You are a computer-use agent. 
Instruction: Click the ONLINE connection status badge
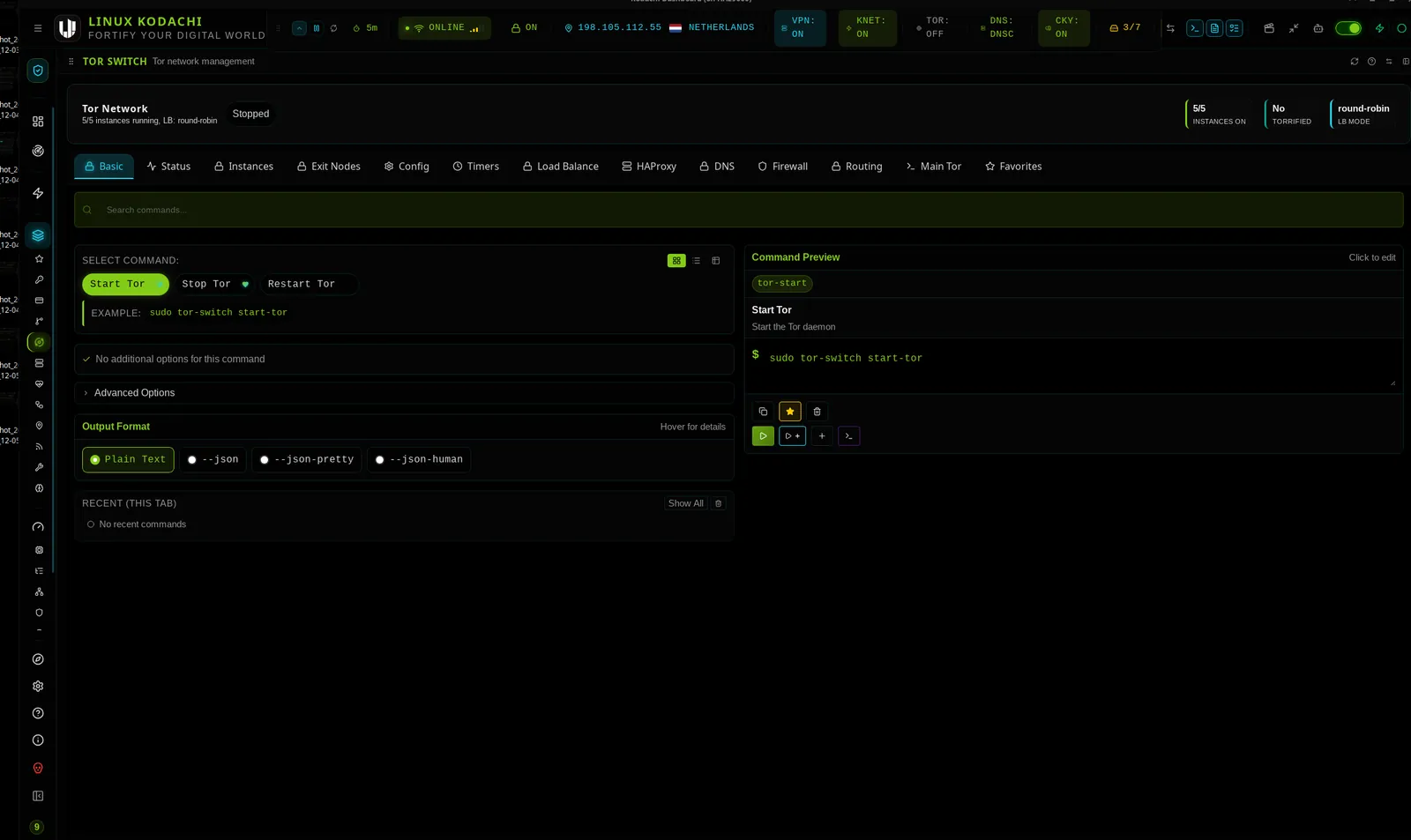click(x=444, y=28)
